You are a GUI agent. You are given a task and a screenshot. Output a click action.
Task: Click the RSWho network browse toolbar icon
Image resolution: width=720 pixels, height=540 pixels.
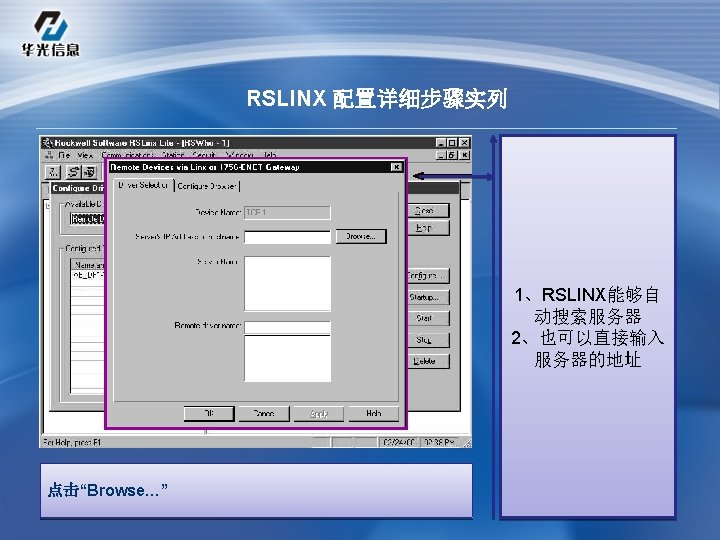coord(53,172)
